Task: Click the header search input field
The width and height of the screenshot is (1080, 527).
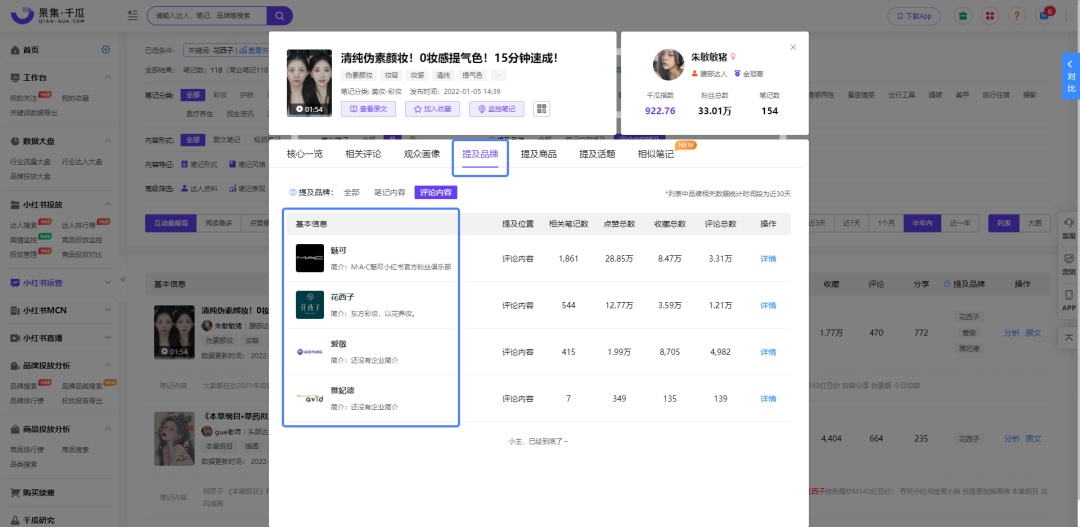Action: coord(209,15)
